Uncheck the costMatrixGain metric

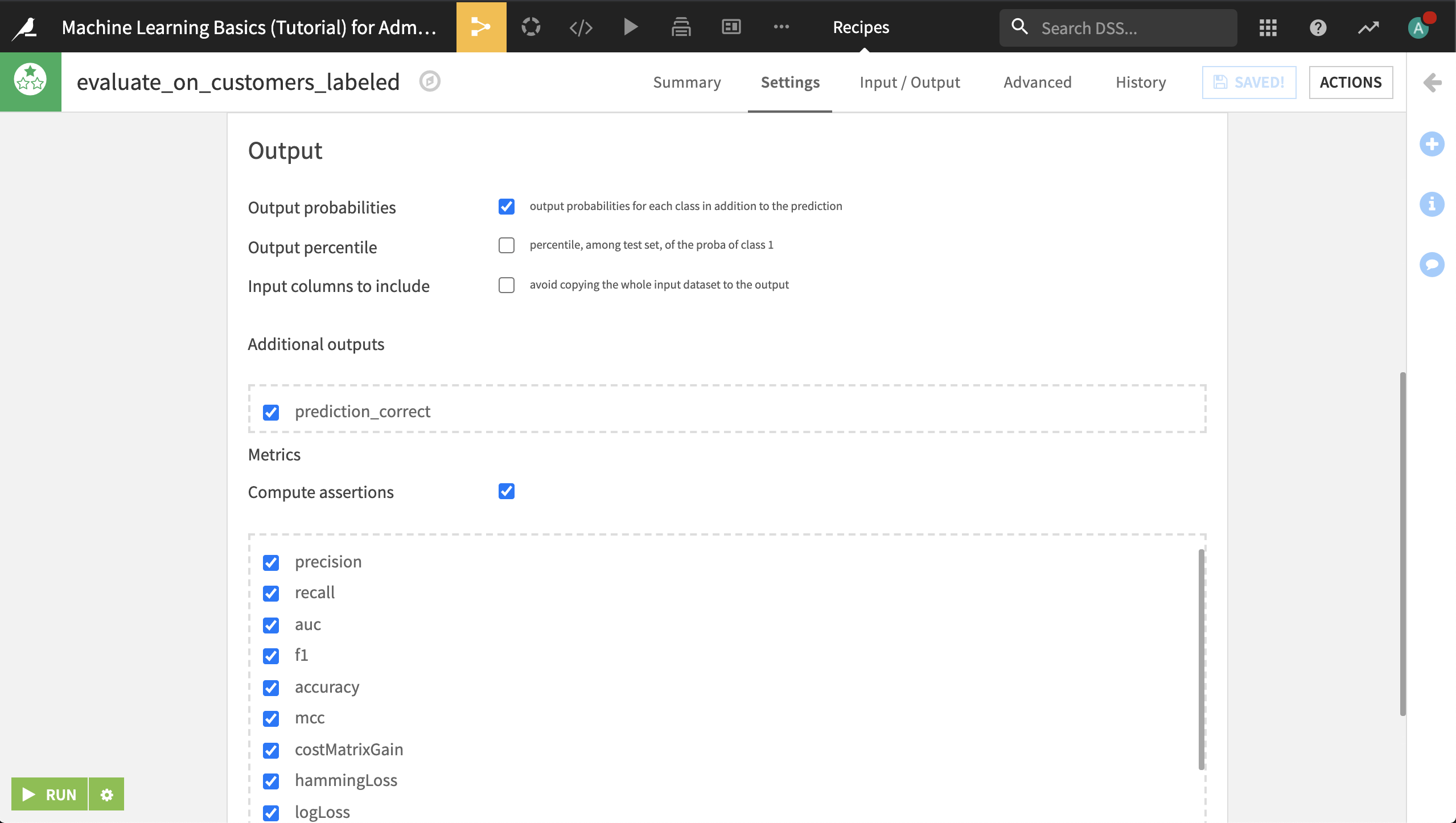coord(271,750)
